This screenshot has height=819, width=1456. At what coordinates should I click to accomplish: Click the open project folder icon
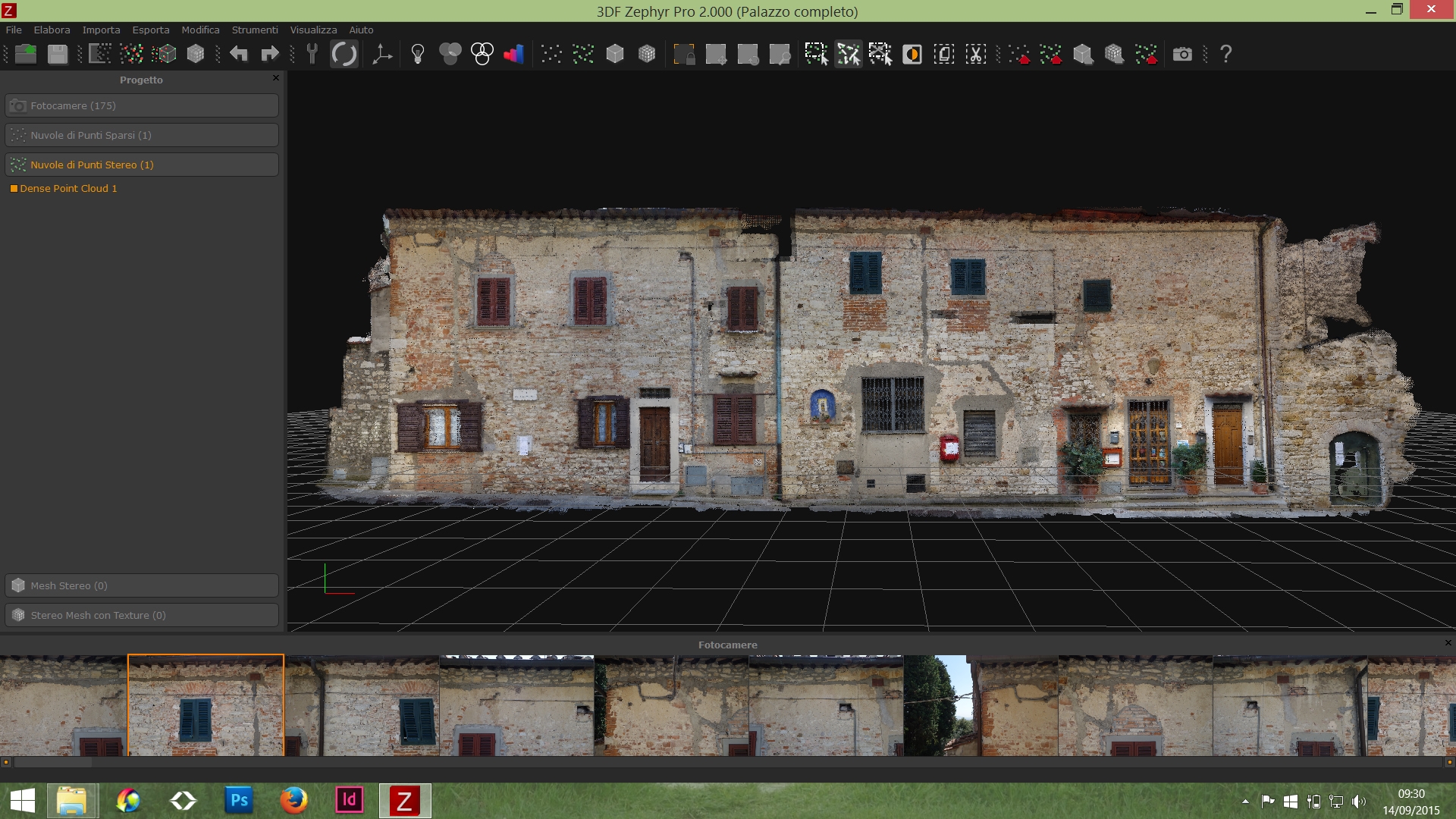[x=26, y=54]
